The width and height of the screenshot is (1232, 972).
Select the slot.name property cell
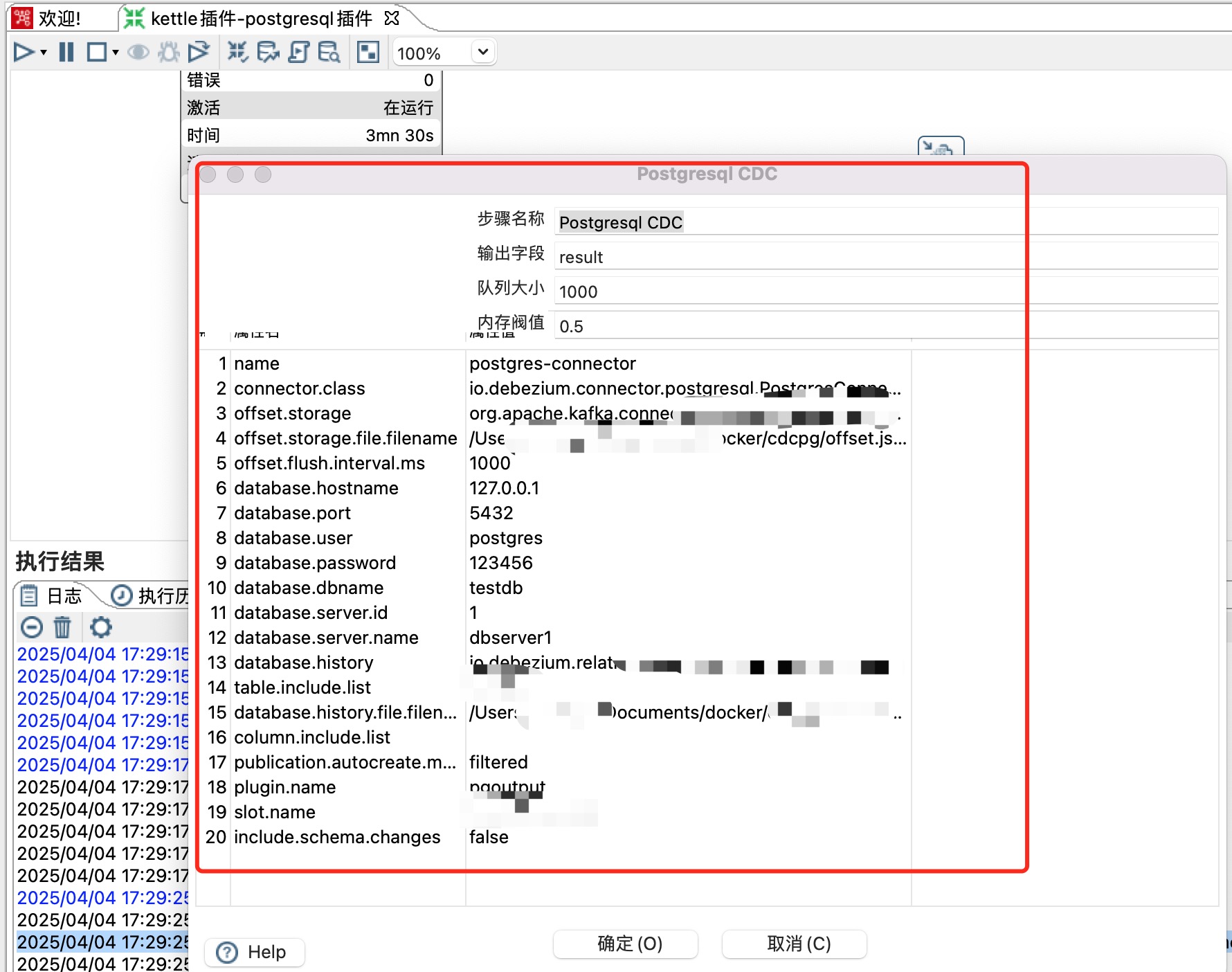[x=347, y=812]
